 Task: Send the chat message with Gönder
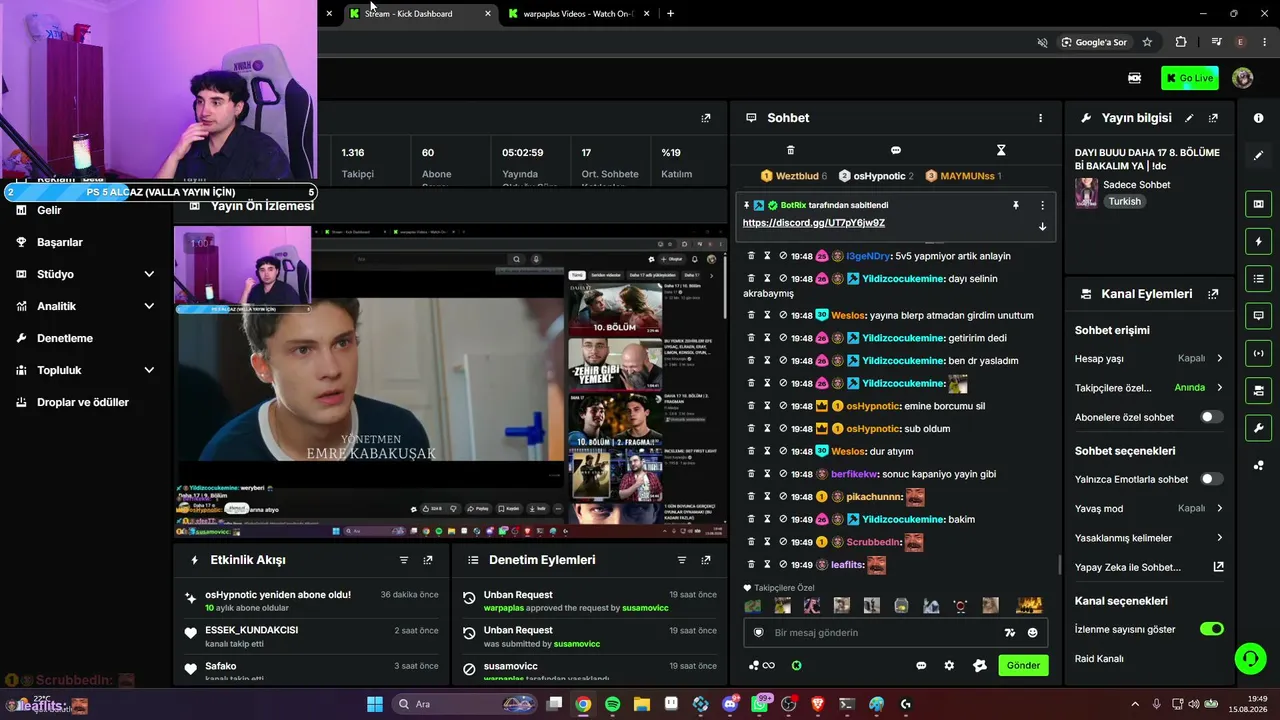tap(1023, 665)
